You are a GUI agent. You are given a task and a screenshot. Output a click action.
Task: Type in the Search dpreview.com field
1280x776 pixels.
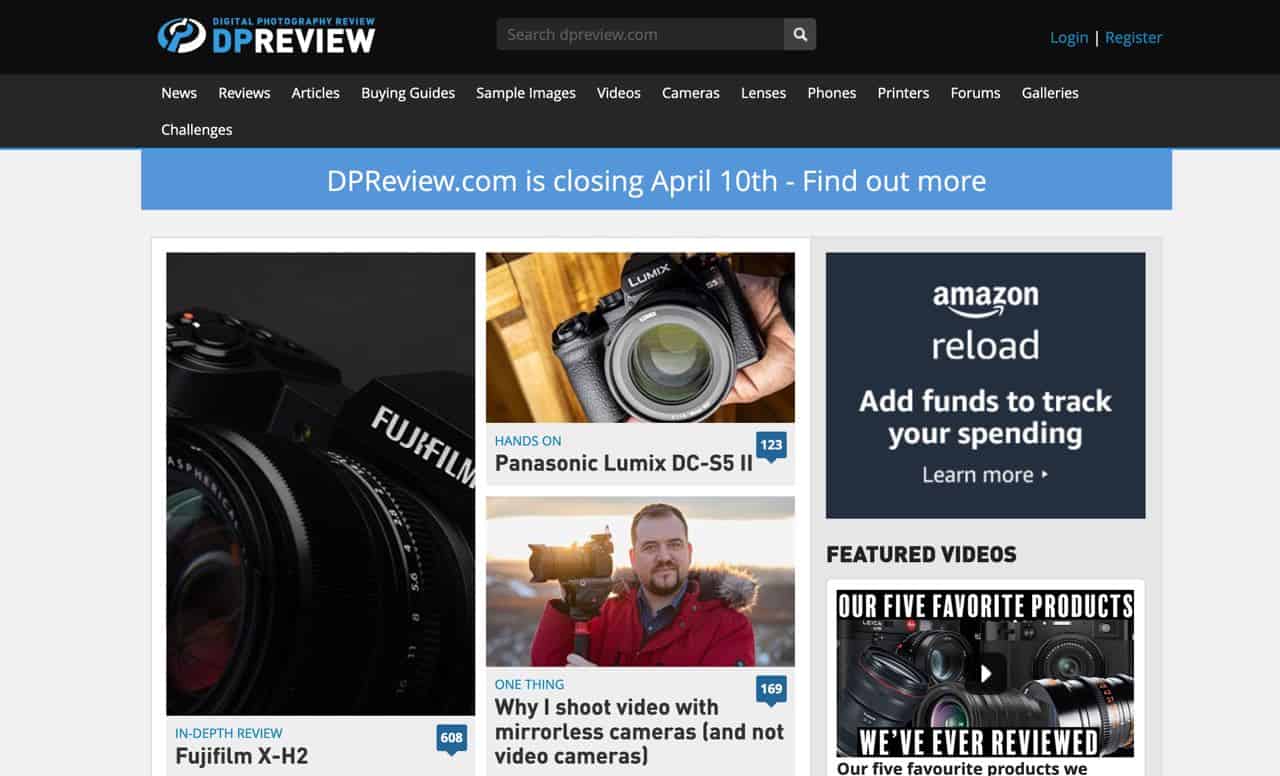(640, 34)
